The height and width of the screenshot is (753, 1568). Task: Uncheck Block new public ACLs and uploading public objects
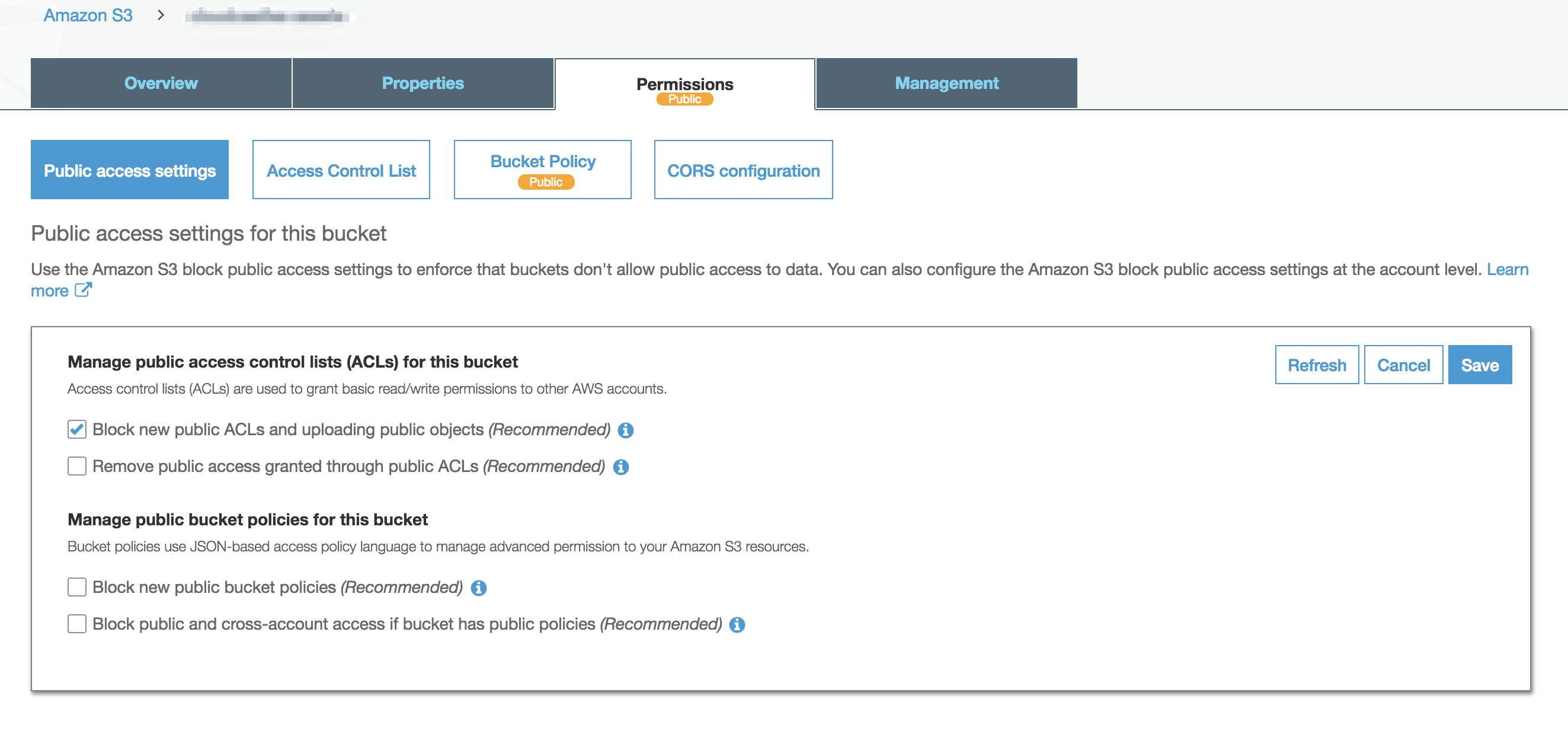click(x=76, y=429)
